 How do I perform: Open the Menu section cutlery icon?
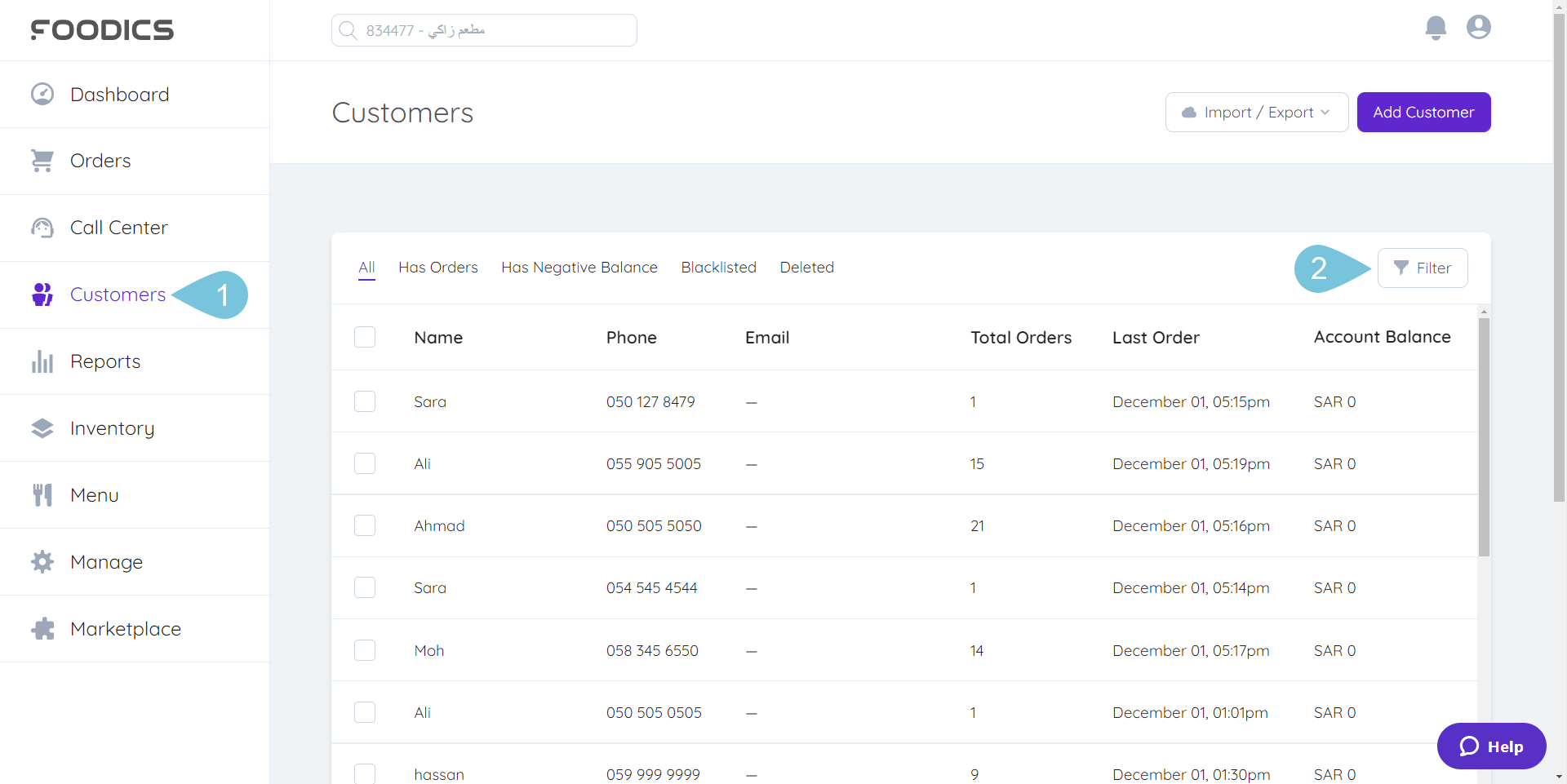tap(41, 494)
